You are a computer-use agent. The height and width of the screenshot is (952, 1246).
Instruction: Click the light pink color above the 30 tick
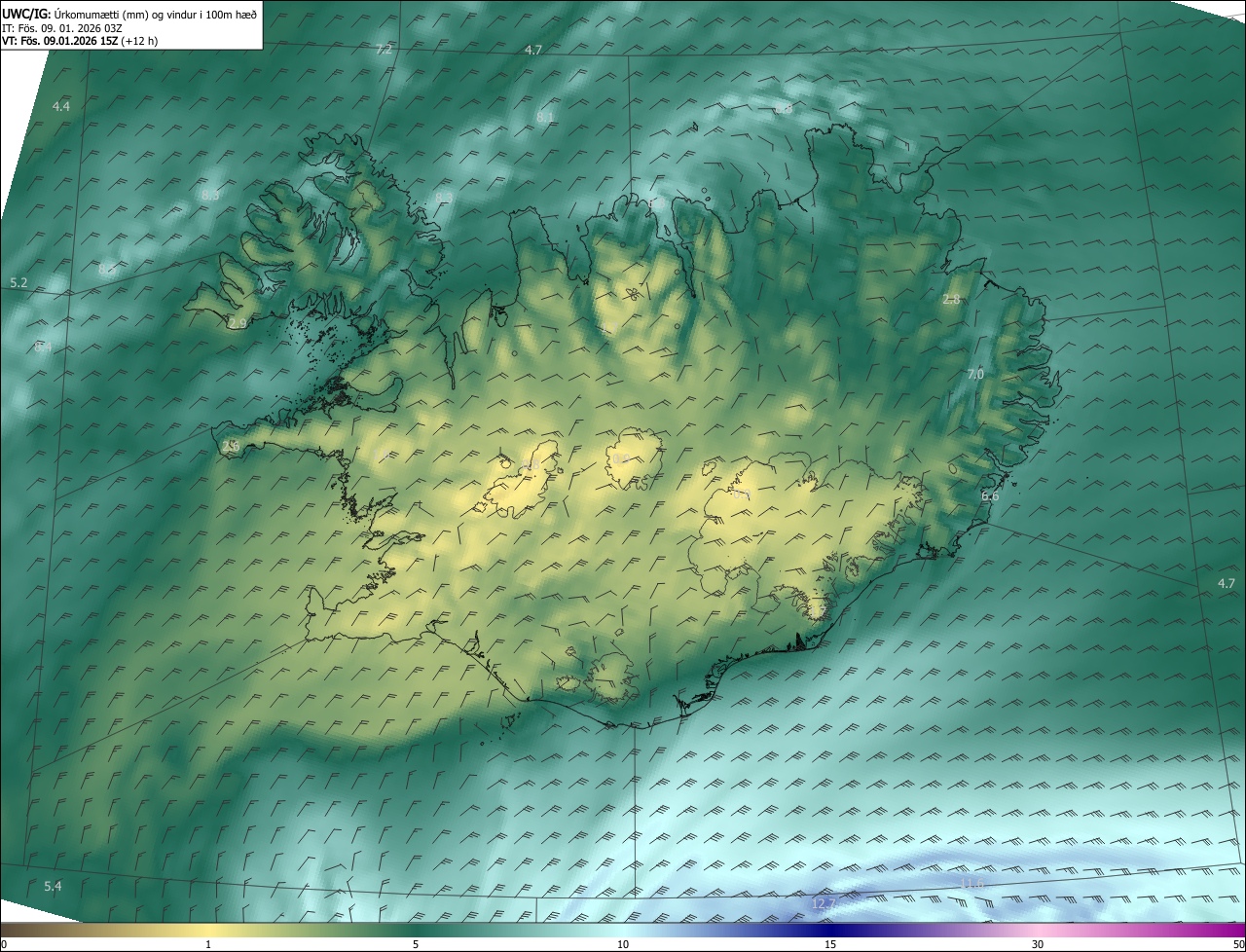tap(1038, 930)
